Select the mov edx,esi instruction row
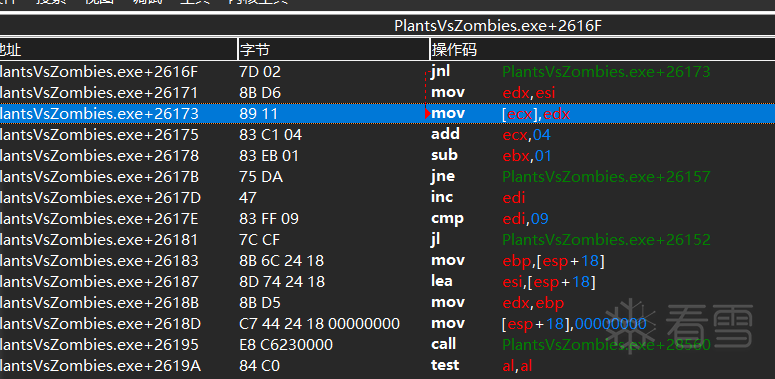The height and width of the screenshot is (379, 775). (x=388, y=93)
